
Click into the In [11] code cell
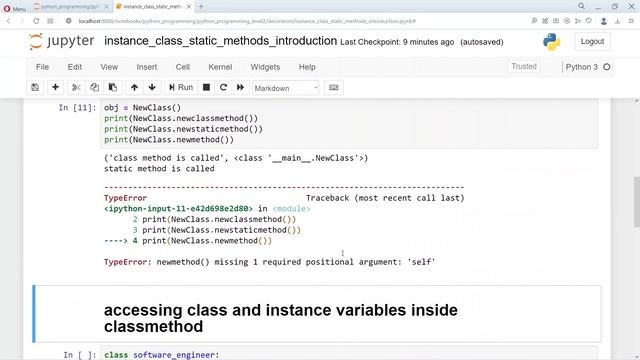pyautogui.click(x=349, y=124)
